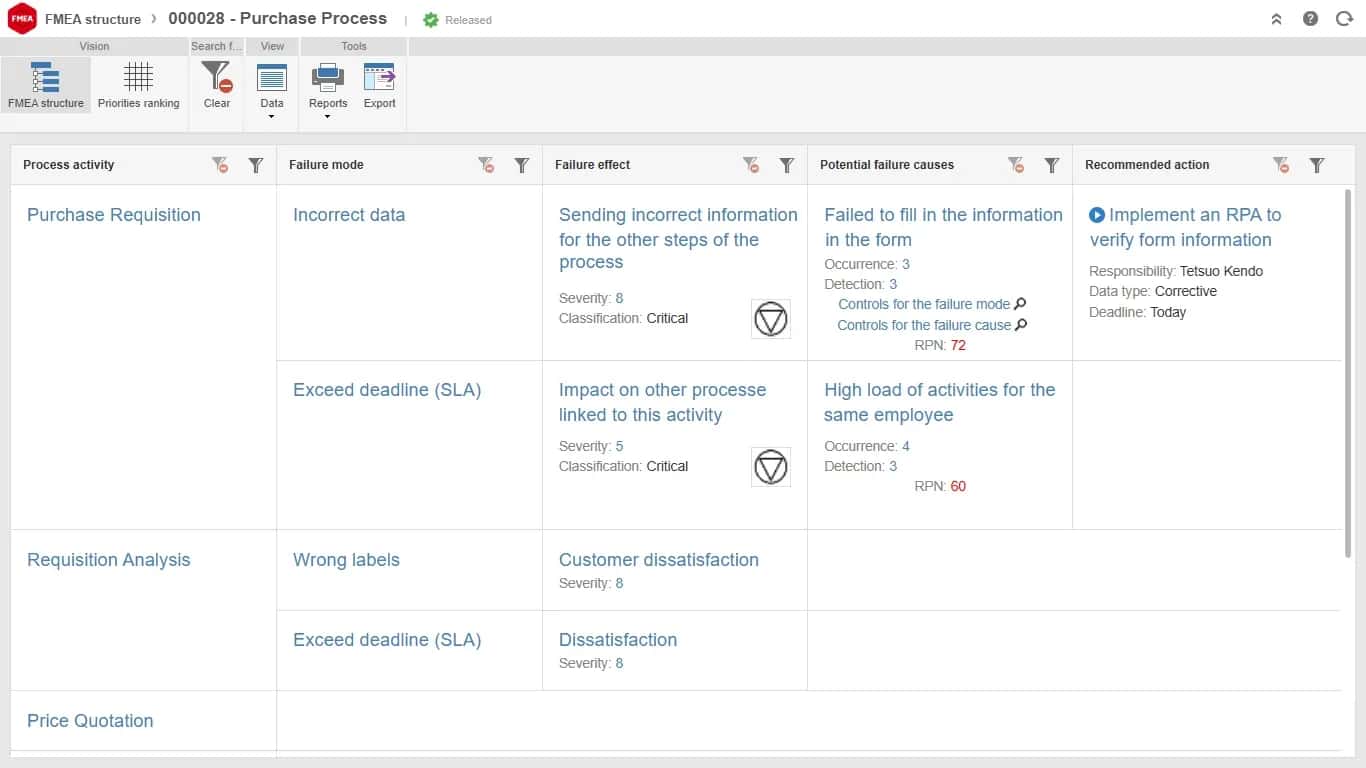Select Wrong labels failure mode
Viewport: 1366px width, 768px height.
[x=346, y=560]
